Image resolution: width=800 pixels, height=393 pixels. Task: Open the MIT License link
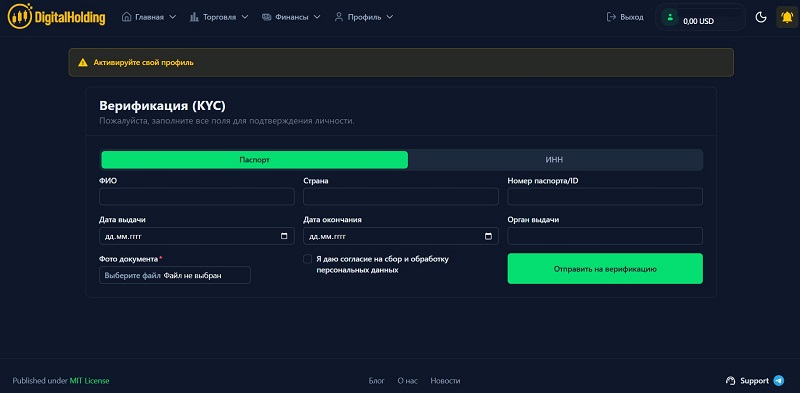tap(89, 381)
